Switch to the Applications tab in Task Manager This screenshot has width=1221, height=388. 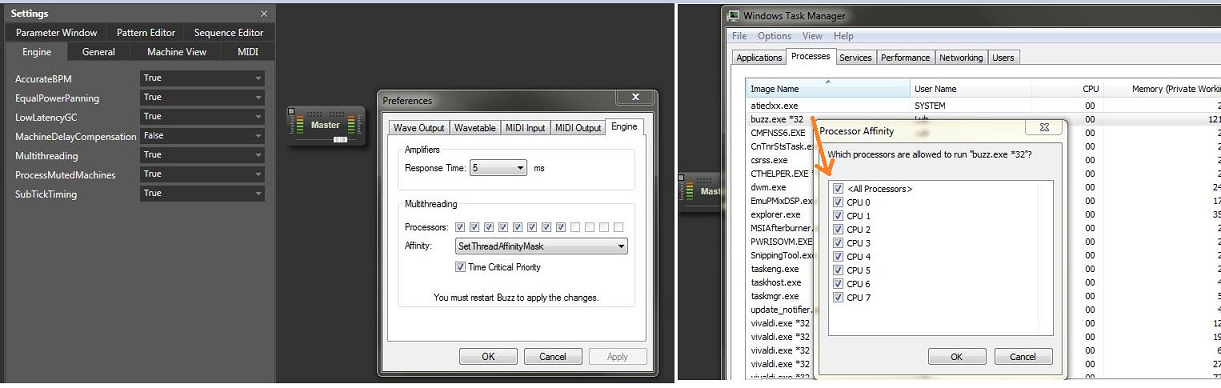(759, 58)
